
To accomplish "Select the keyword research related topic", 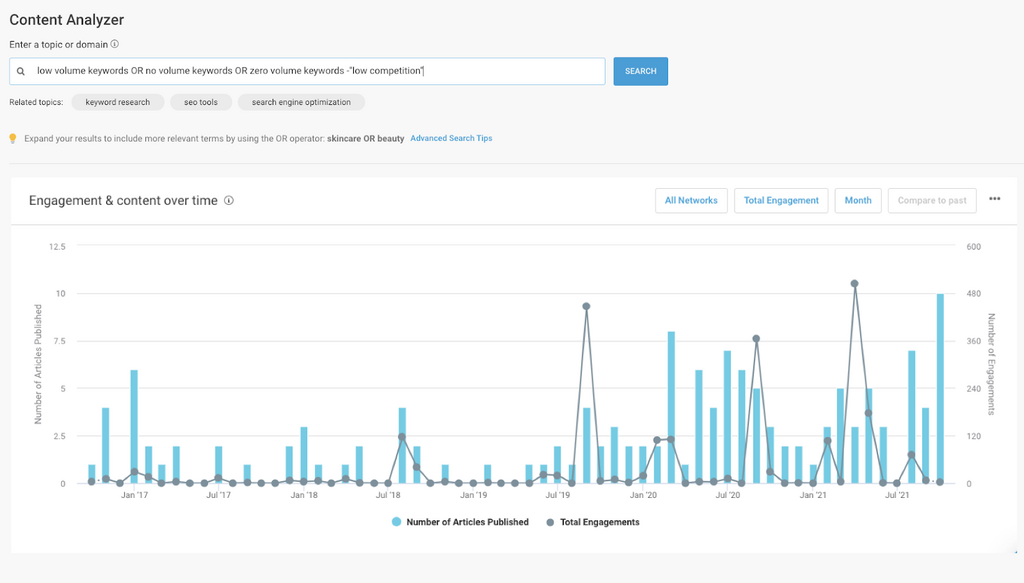I will pyautogui.click(x=118, y=102).
